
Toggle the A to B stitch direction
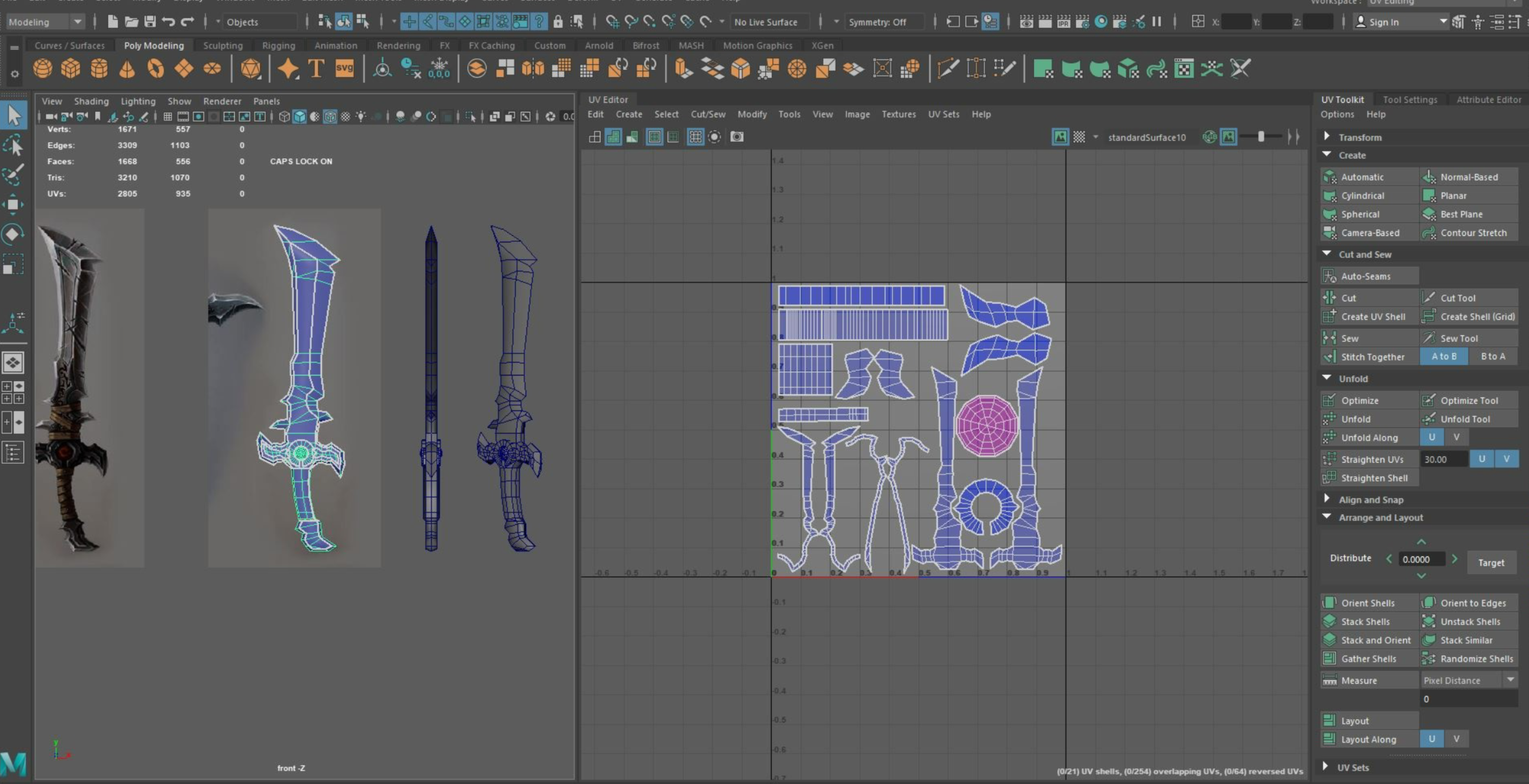[x=1443, y=357]
